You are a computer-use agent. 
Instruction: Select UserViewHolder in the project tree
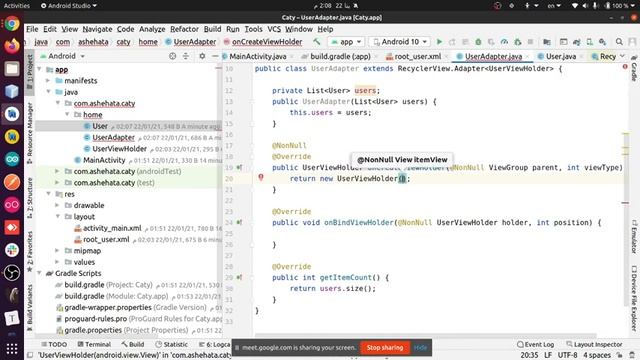pos(119,149)
